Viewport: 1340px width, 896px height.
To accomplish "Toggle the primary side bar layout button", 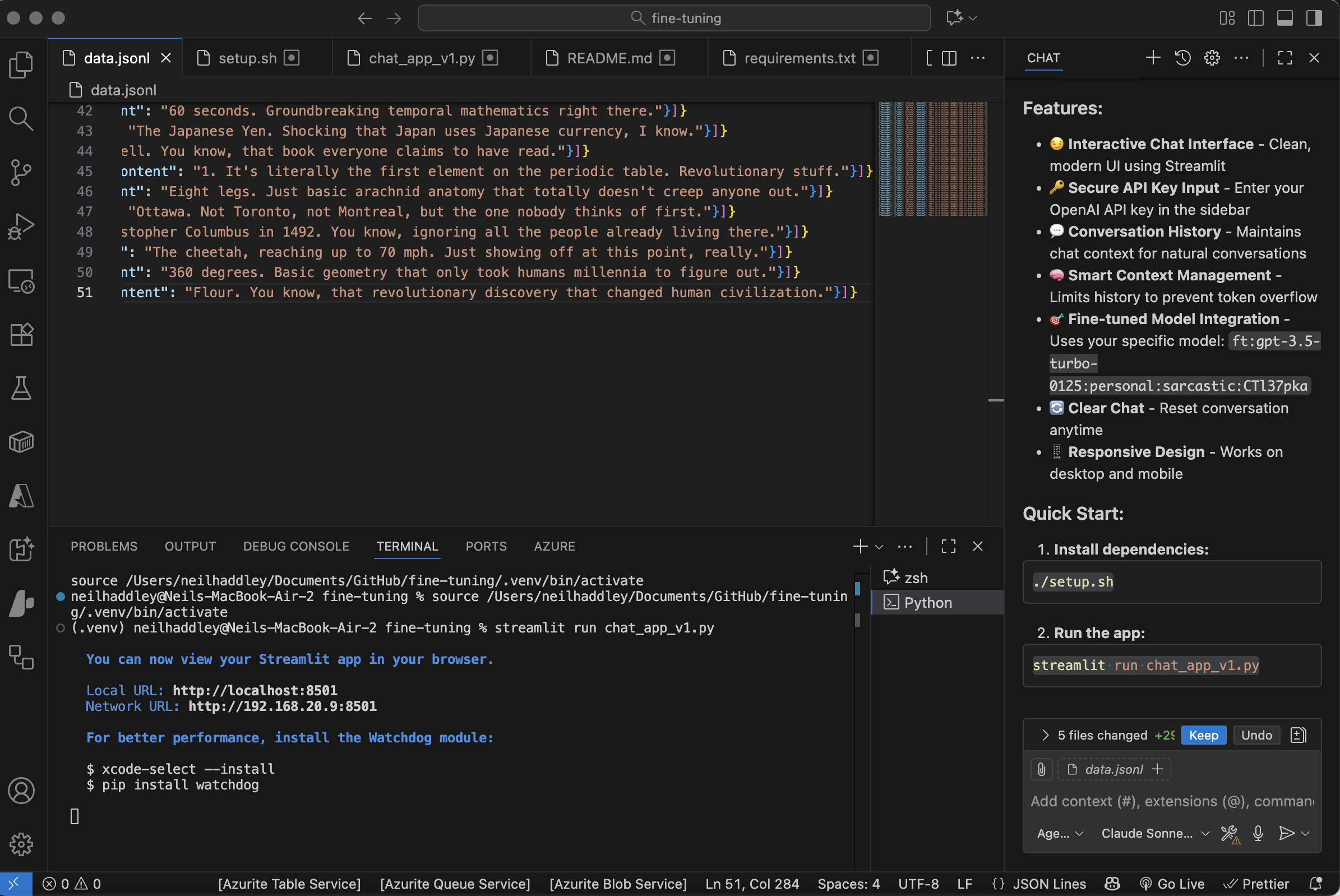I will point(1255,18).
